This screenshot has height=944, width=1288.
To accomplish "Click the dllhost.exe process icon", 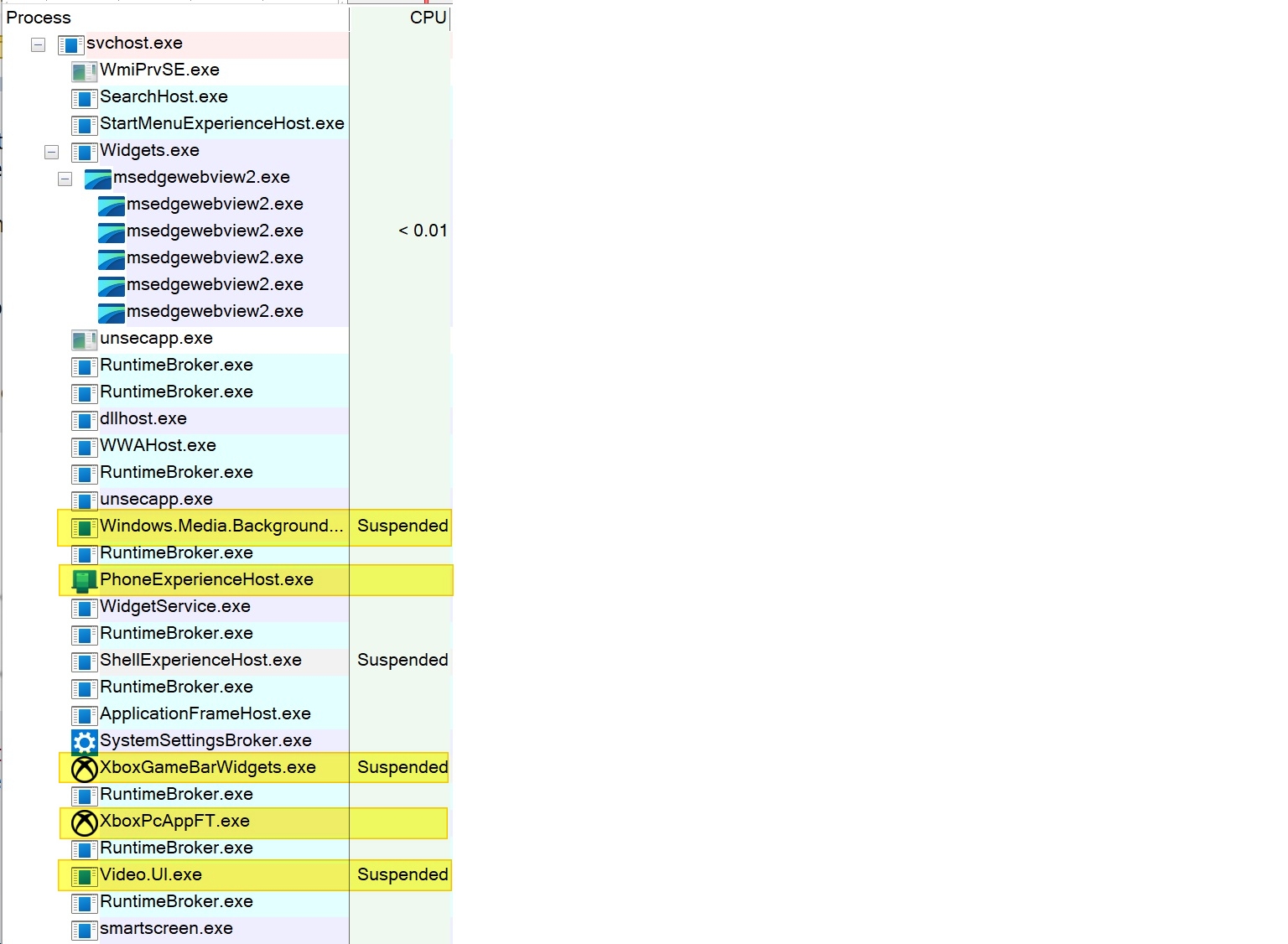I will click(85, 420).
